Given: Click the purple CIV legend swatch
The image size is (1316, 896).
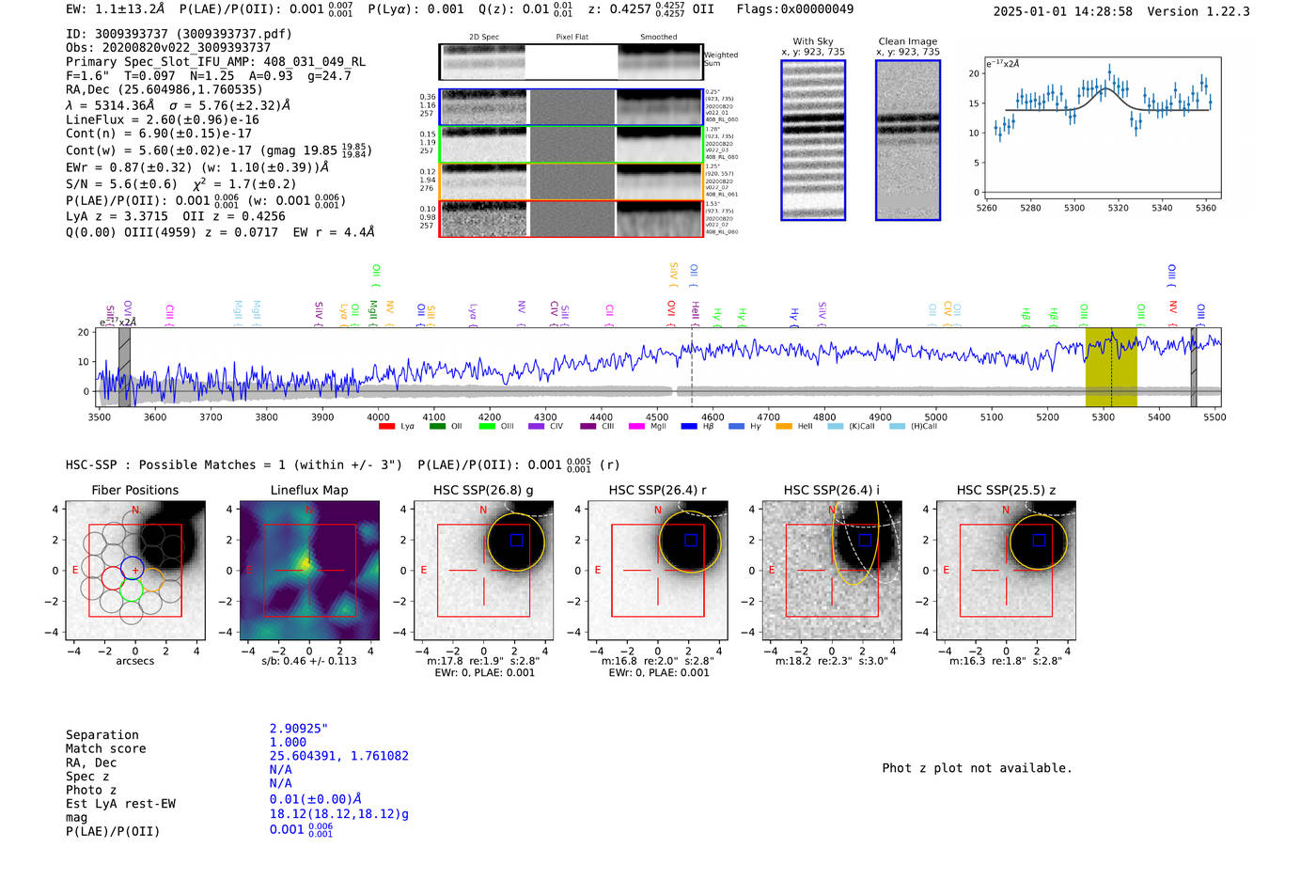Looking at the screenshot, I should click(x=537, y=427).
